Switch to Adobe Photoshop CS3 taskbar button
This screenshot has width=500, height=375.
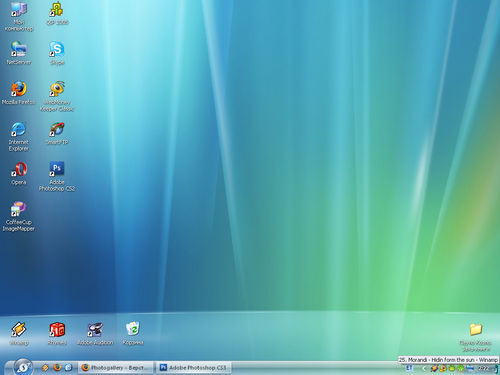coord(194,368)
